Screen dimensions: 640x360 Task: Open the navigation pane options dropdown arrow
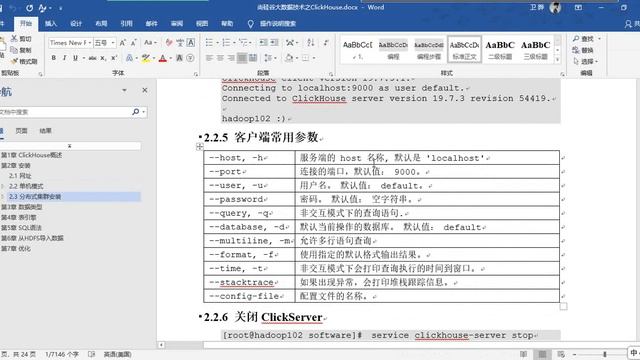point(124,90)
